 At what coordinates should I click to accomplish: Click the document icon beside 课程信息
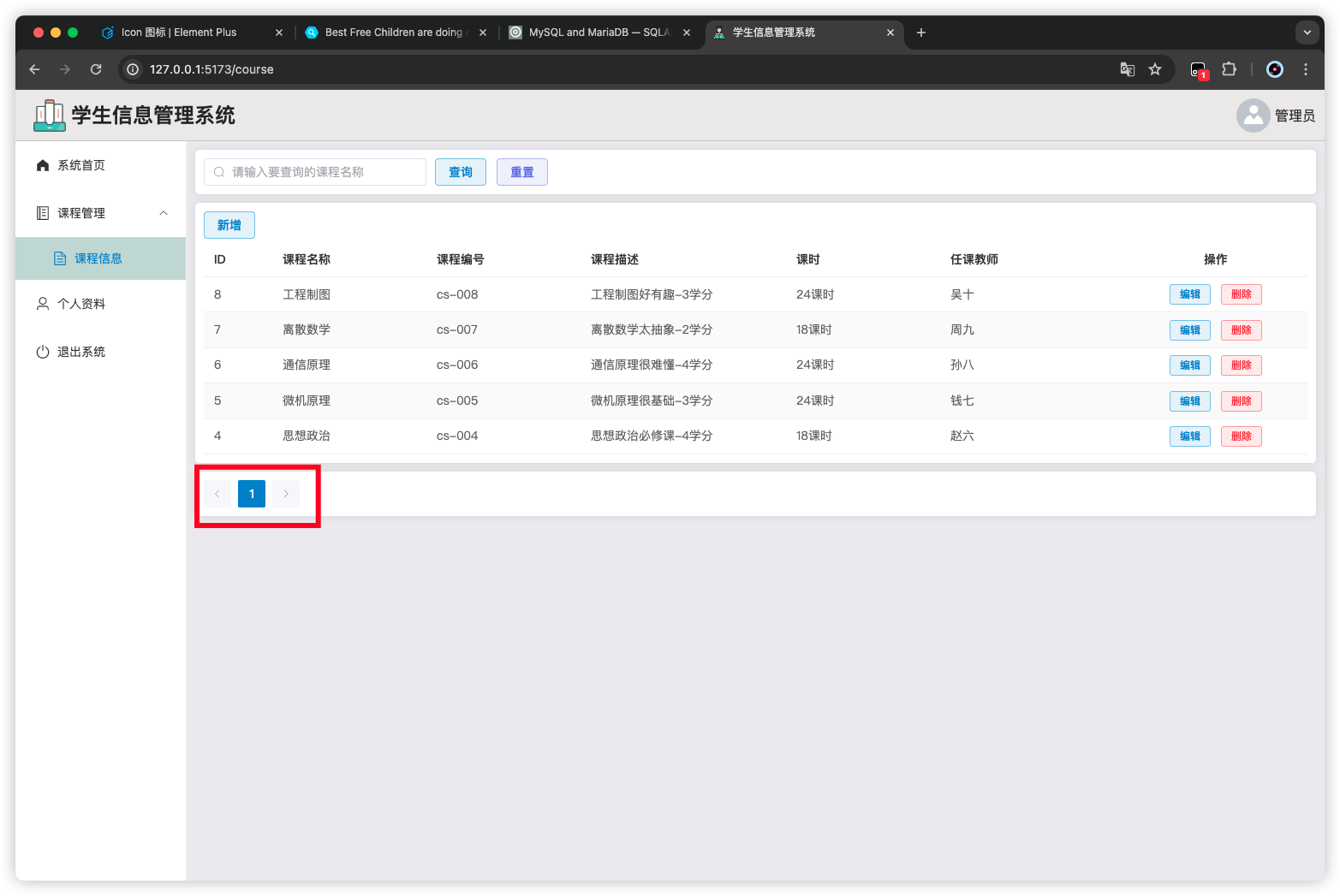coord(60,258)
